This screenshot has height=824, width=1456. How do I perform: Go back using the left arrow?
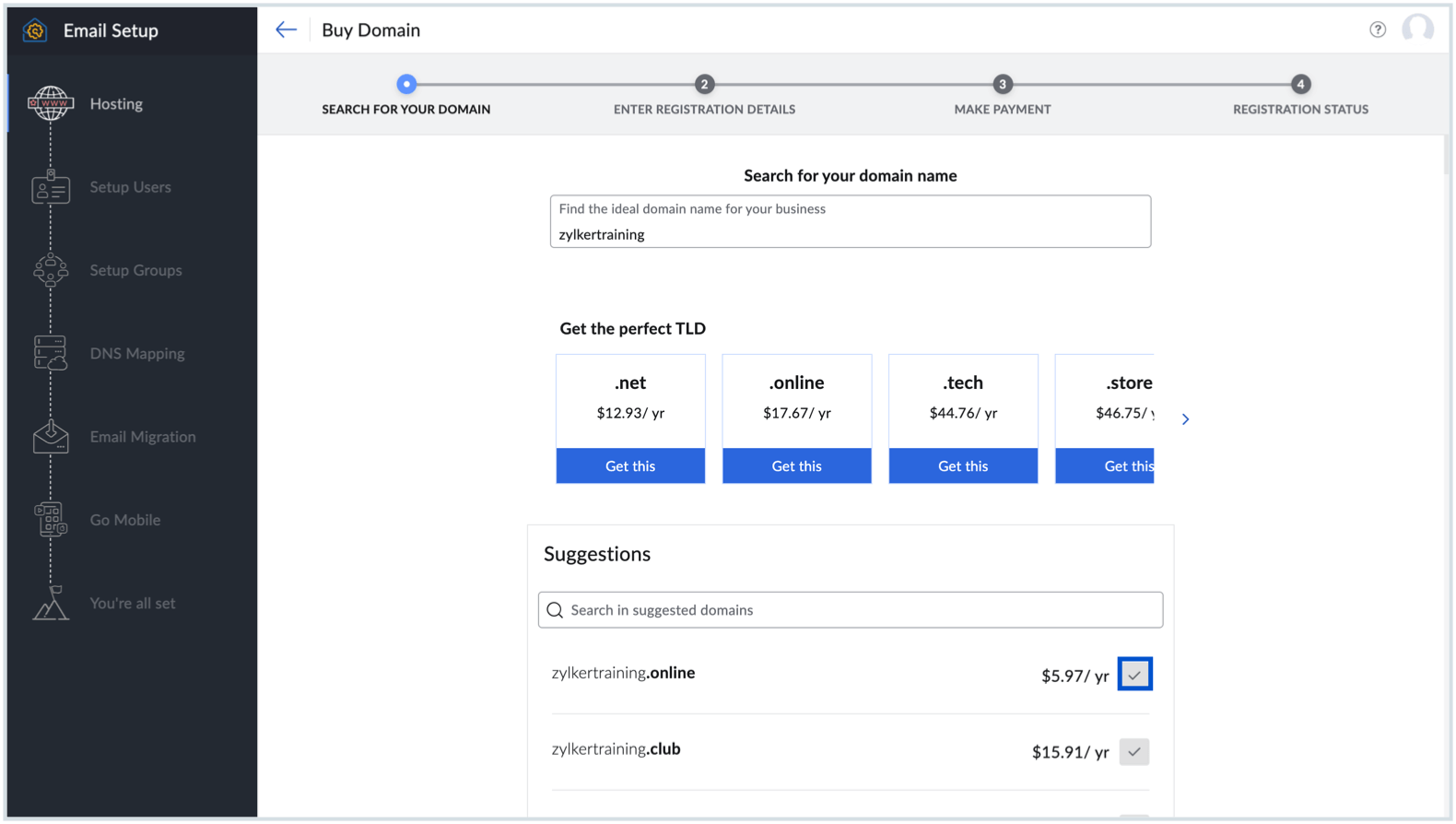coord(286,29)
